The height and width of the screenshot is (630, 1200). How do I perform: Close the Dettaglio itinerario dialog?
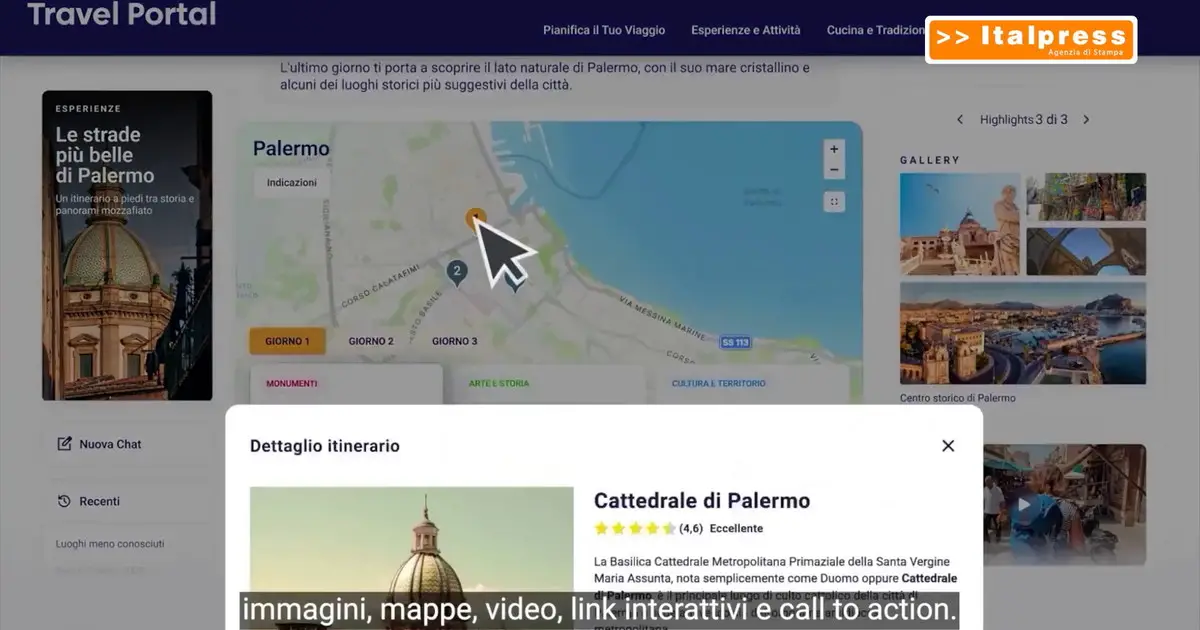(948, 446)
